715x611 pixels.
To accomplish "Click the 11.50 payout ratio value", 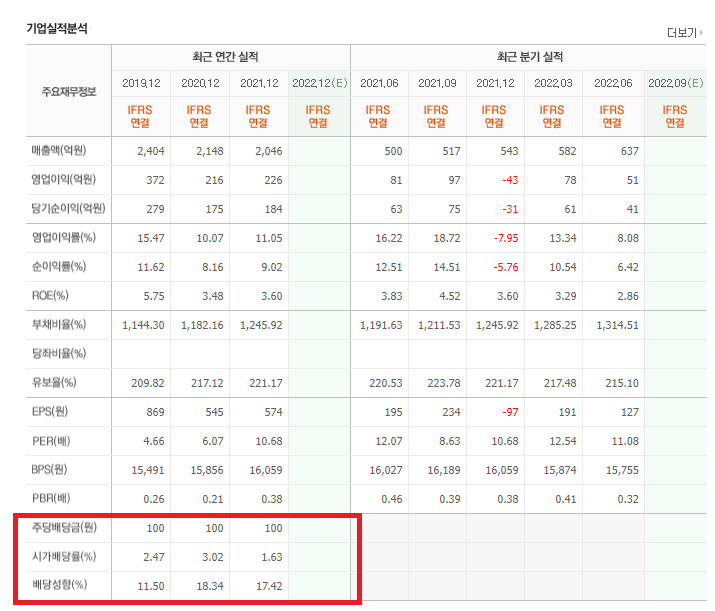I will pyautogui.click(x=151, y=586).
